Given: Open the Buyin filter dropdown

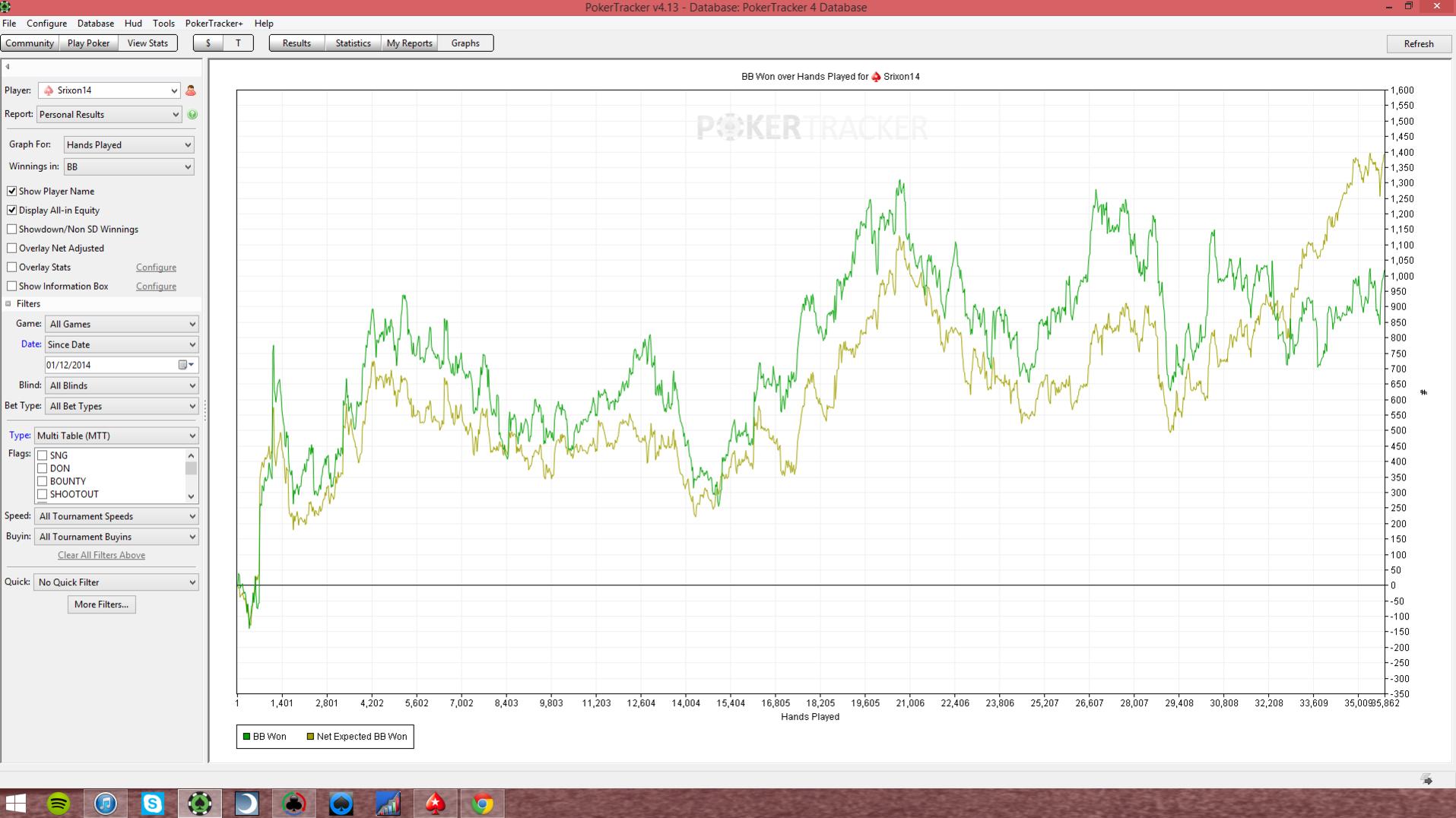Looking at the screenshot, I should [116, 537].
